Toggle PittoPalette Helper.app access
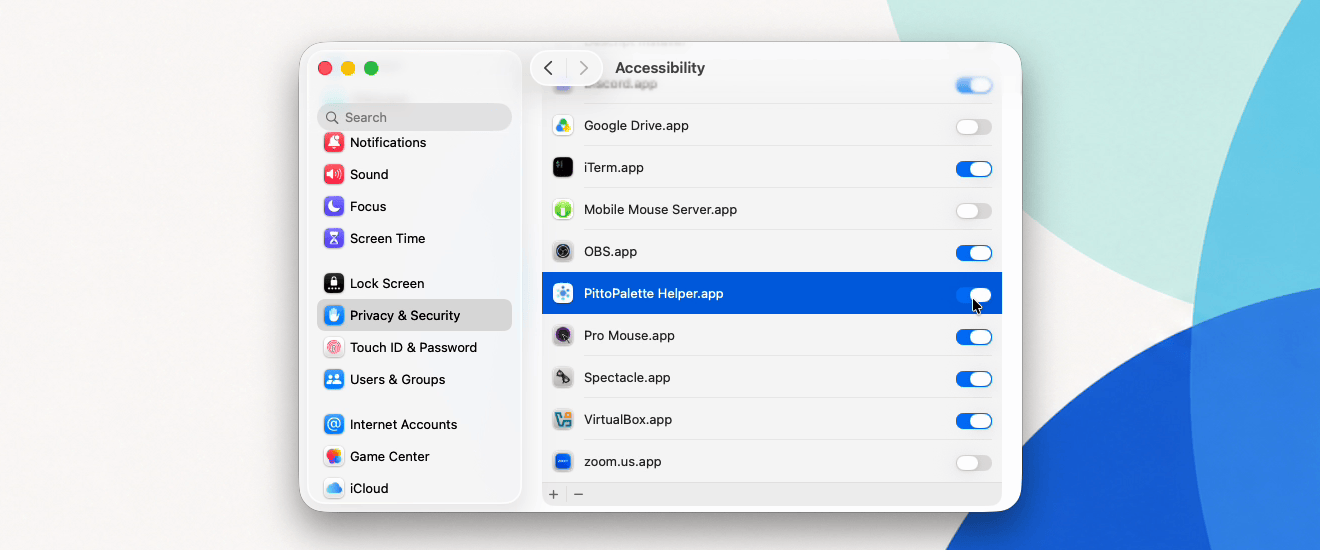Image resolution: width=1320 pixels, height=550 pixels. pyautogui.click(x=974, y=295)
